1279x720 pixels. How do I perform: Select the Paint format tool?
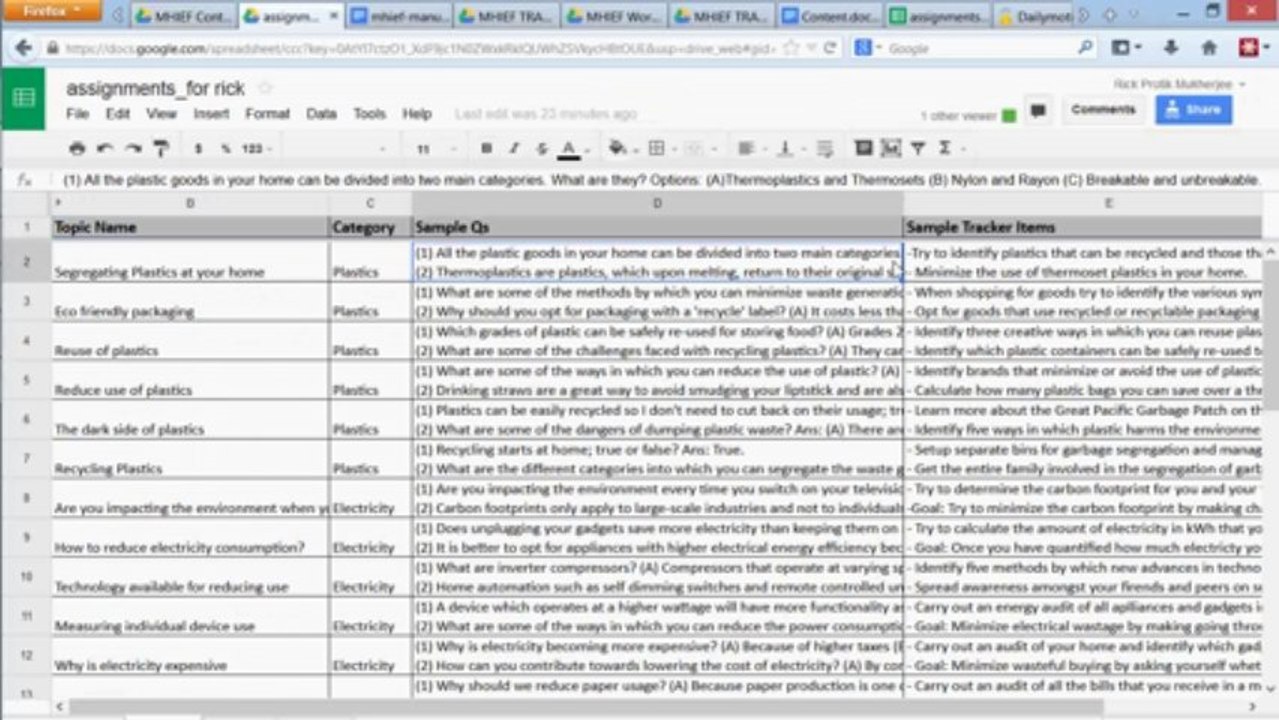[160, 148]
